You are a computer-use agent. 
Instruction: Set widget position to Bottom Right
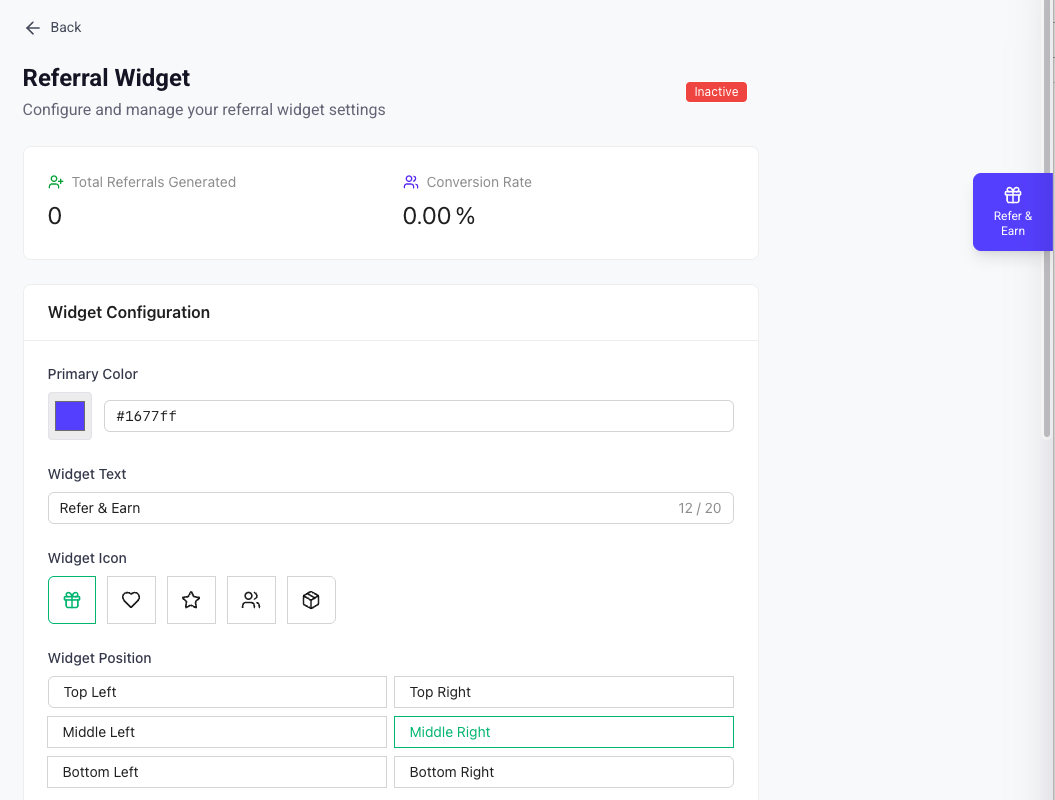(564, 772)
